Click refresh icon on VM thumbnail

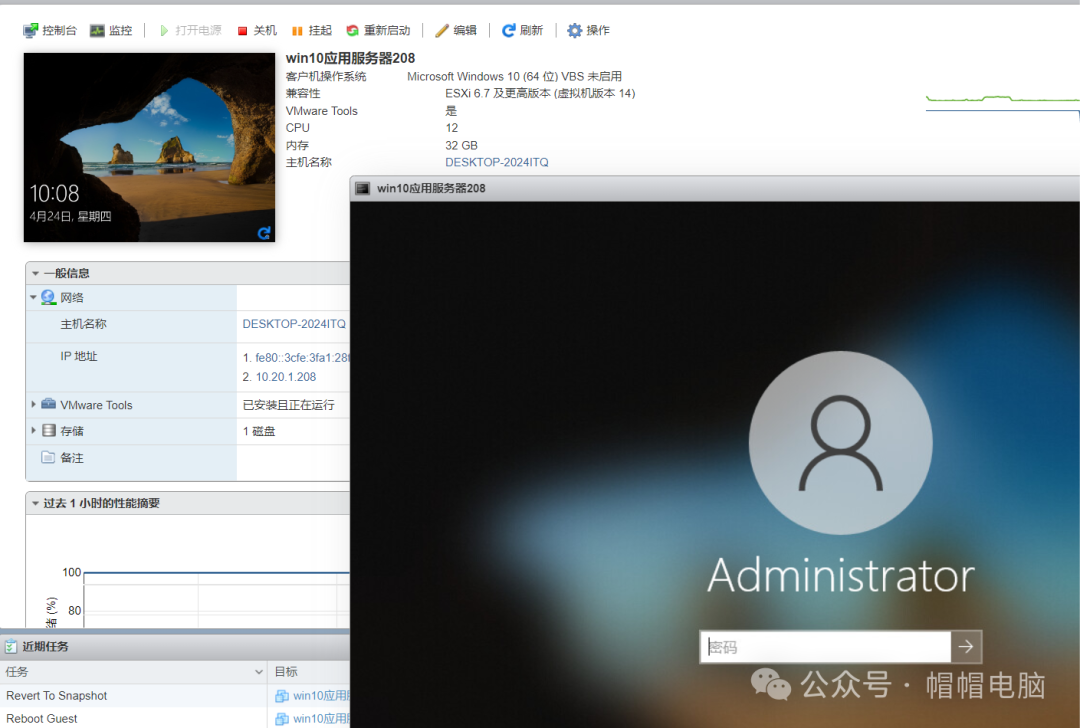pos(264,232)
